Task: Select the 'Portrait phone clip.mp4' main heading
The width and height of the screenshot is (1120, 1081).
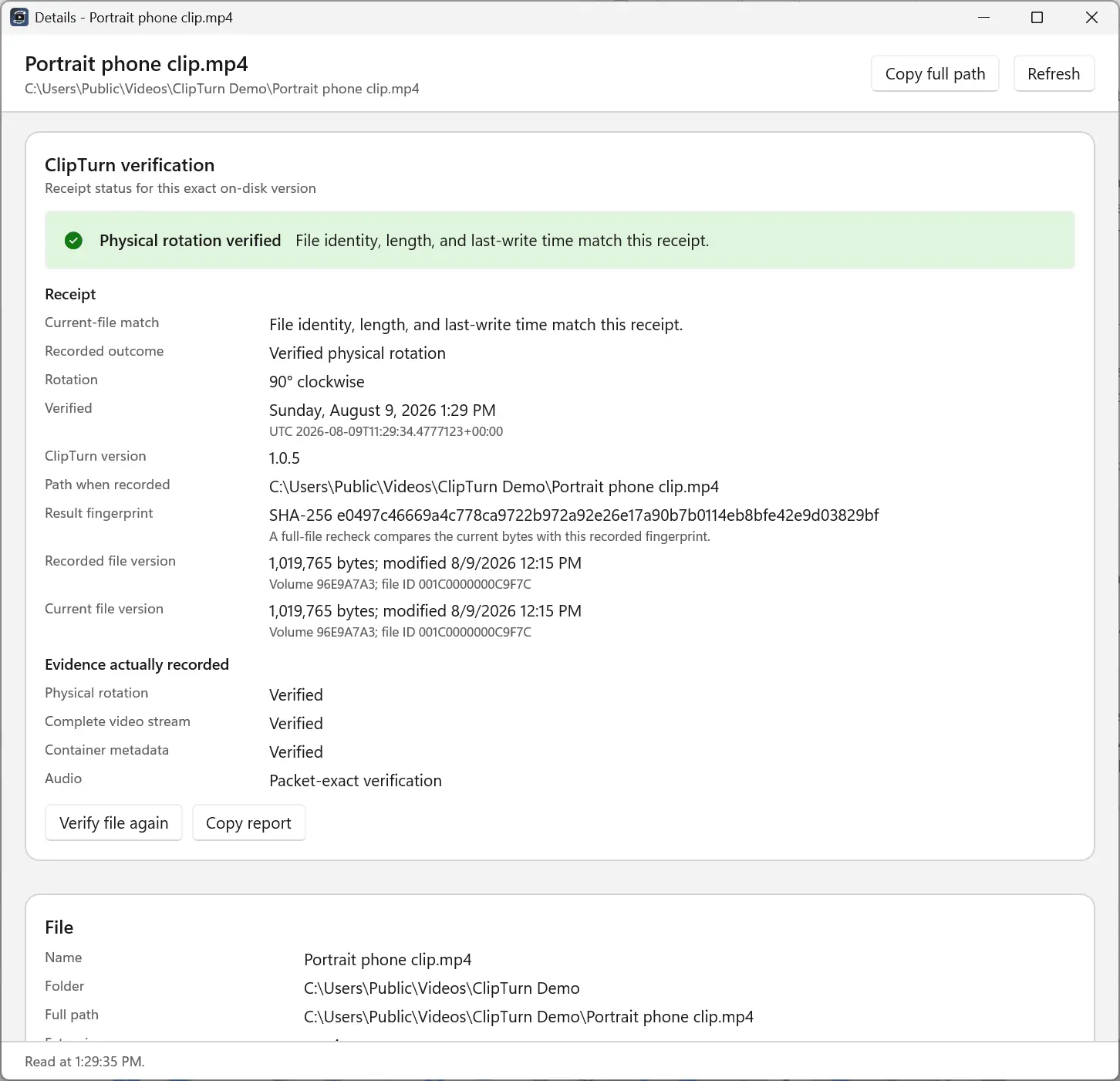Action: 137,64
